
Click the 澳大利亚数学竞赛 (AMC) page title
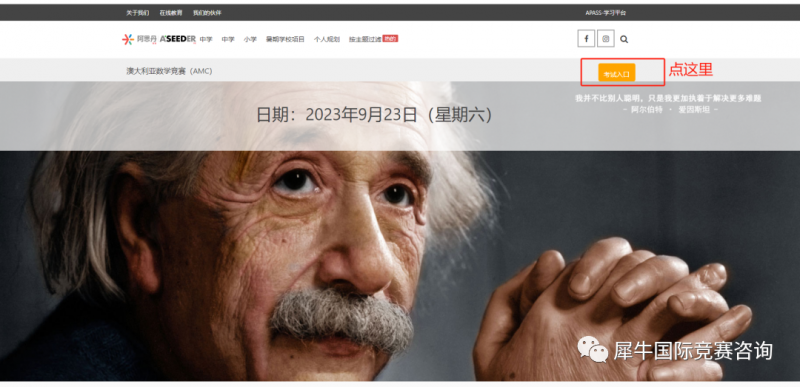(169, 71)
